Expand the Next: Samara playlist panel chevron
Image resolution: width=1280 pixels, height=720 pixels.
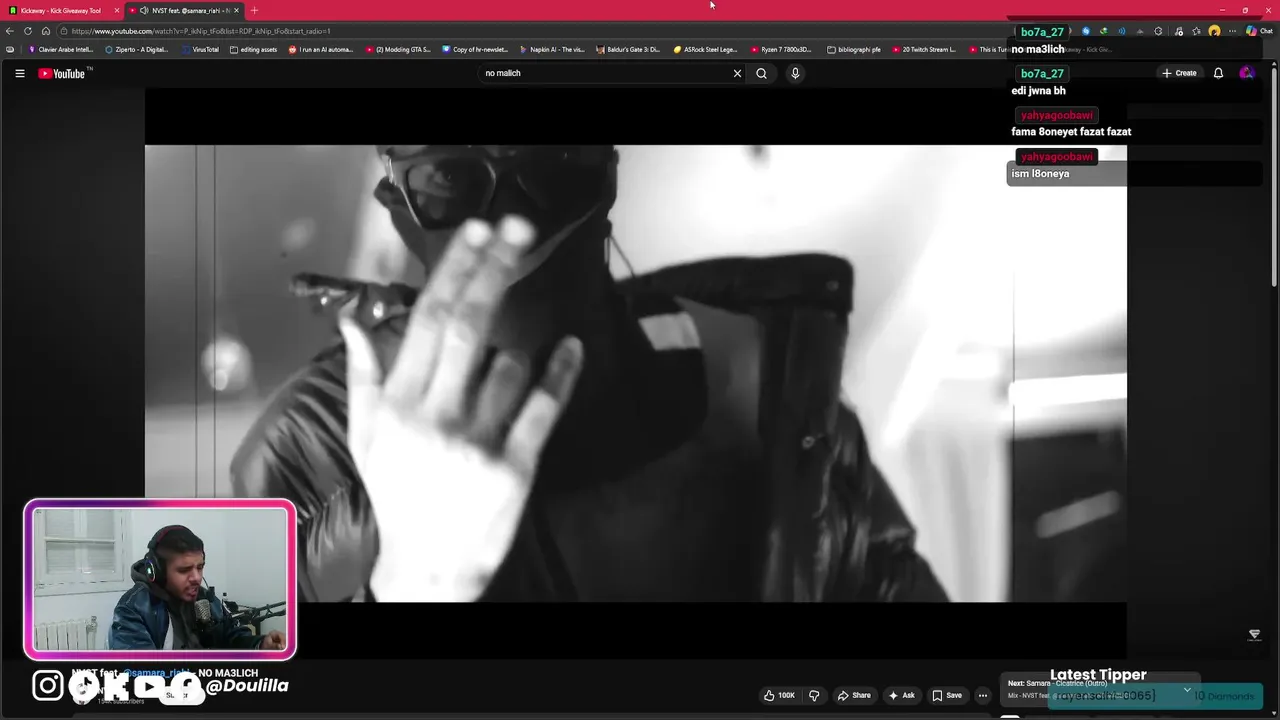click(x=1187, y=689)
